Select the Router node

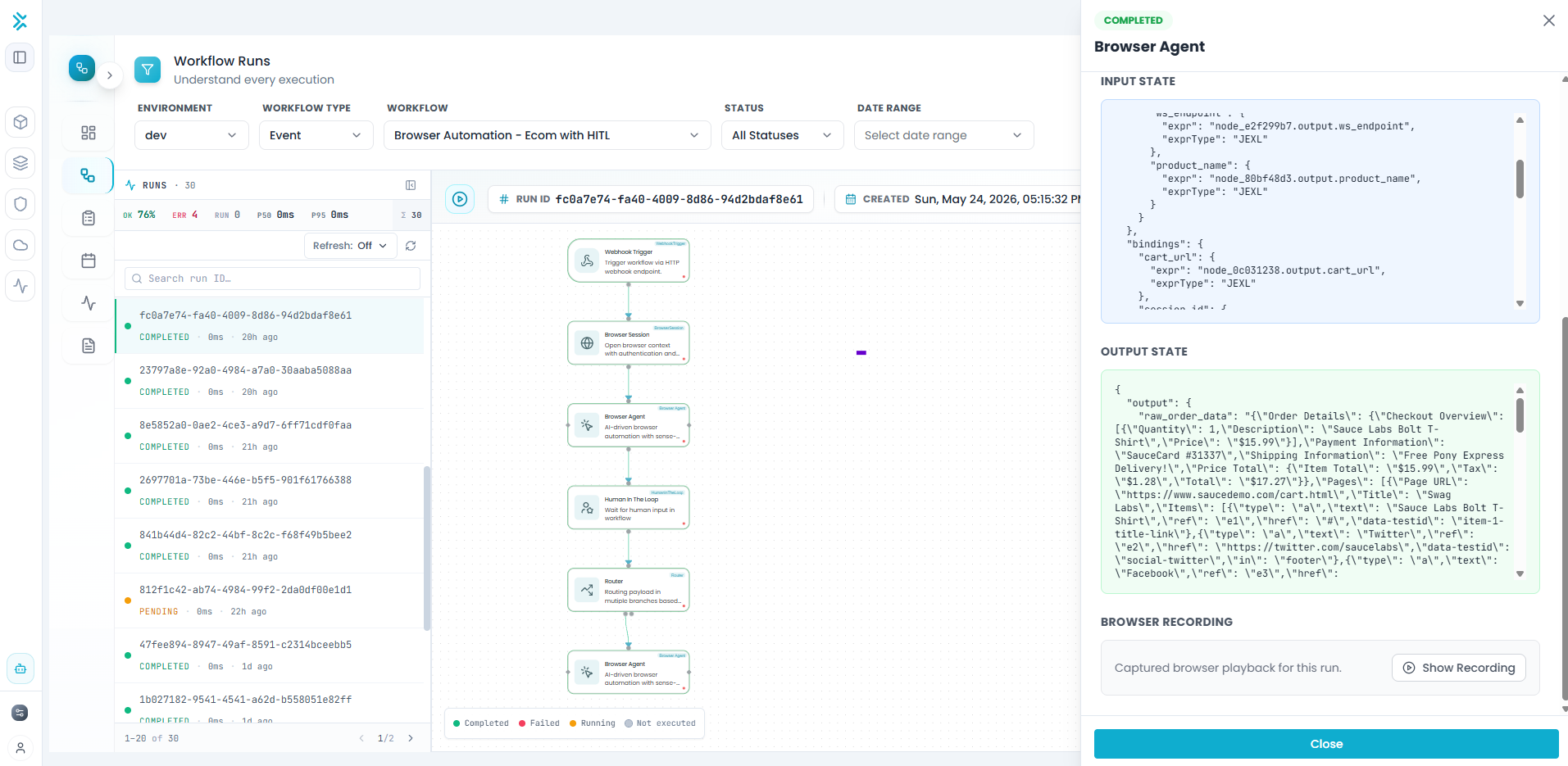coord(629,590)
